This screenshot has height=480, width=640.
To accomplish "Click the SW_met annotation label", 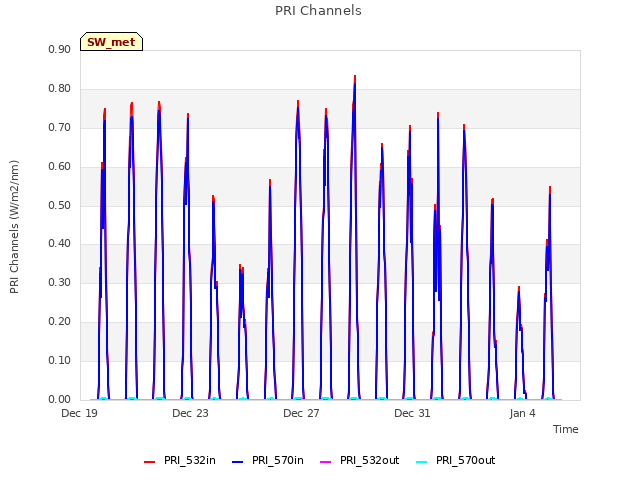I will tap(111, 42).
